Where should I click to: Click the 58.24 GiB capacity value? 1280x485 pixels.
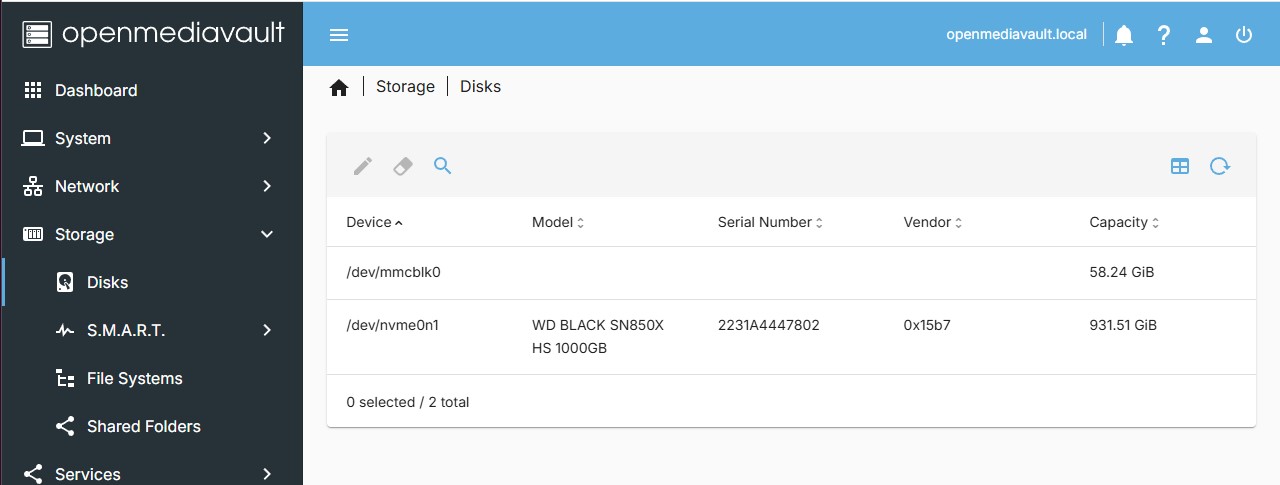(1123, 272)
